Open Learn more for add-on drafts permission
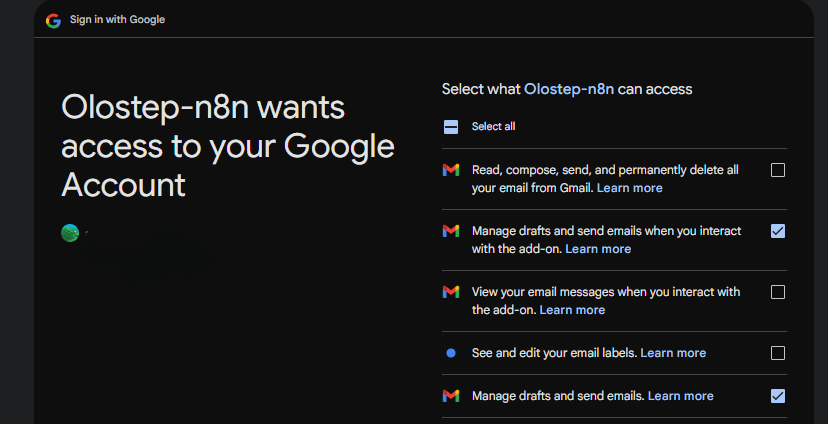The width and height of the screenshot is (828, 424). point(598,249)
